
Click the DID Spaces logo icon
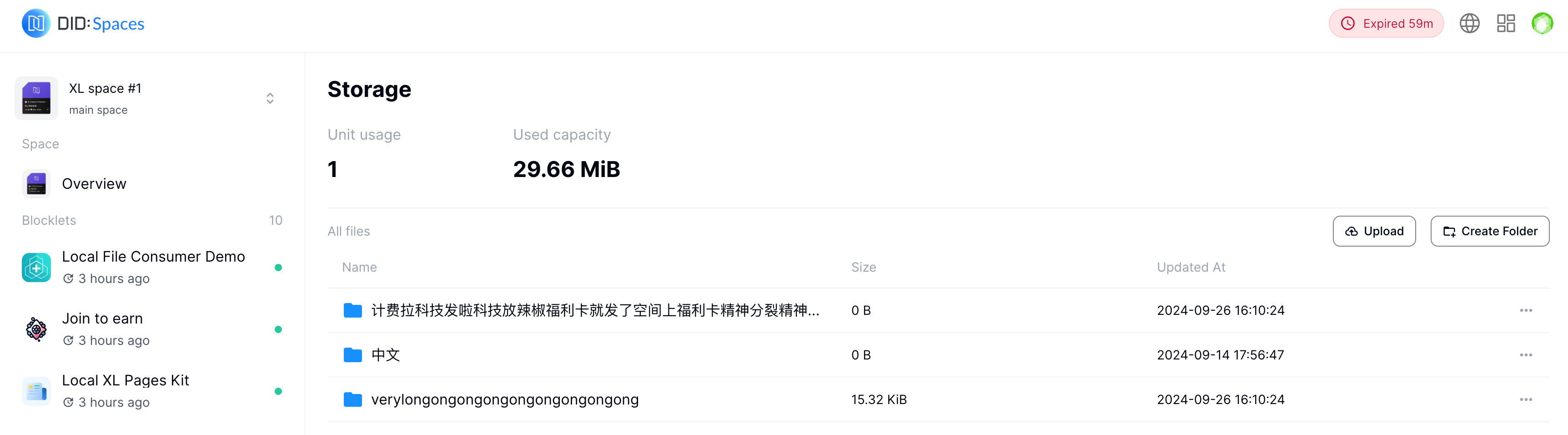[x=36, y=24]
